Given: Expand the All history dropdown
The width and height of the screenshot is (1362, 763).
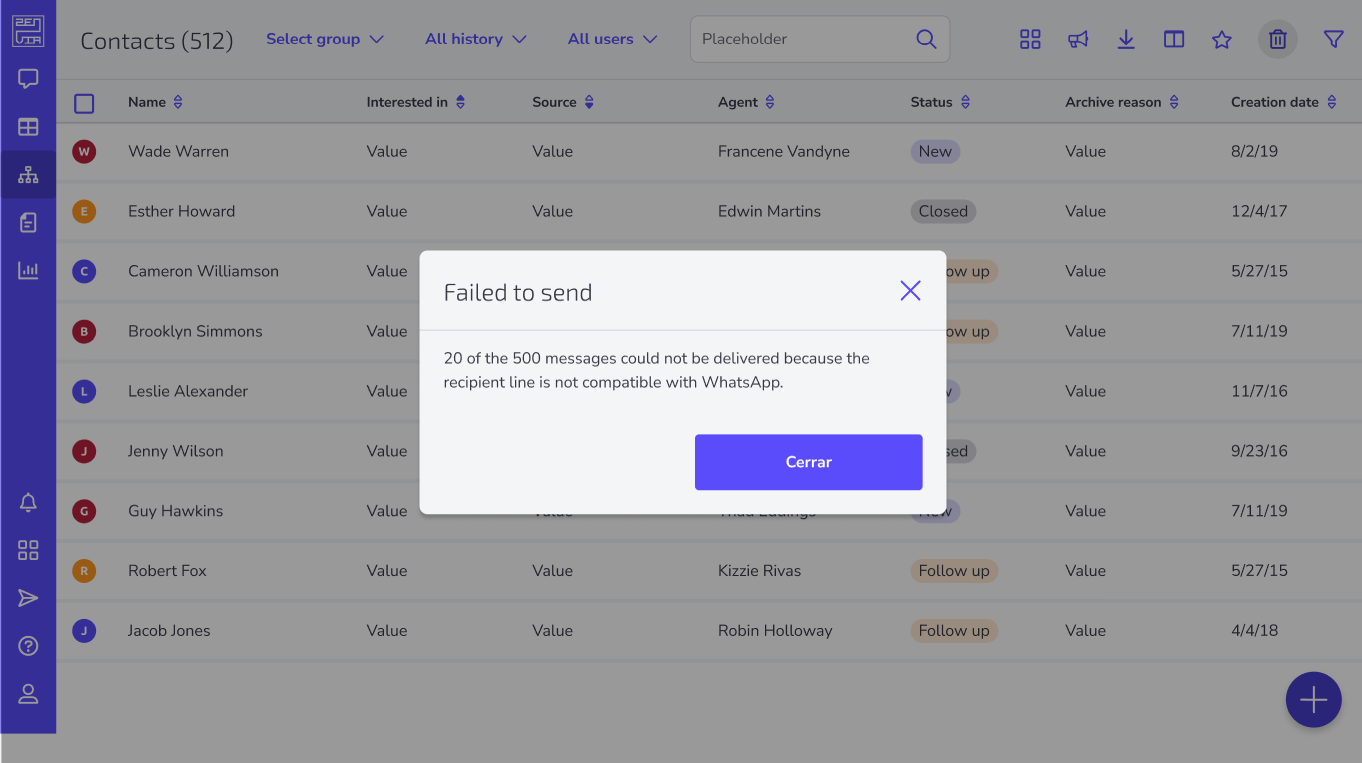Looking at the screenshot, I should pos(476,39).
